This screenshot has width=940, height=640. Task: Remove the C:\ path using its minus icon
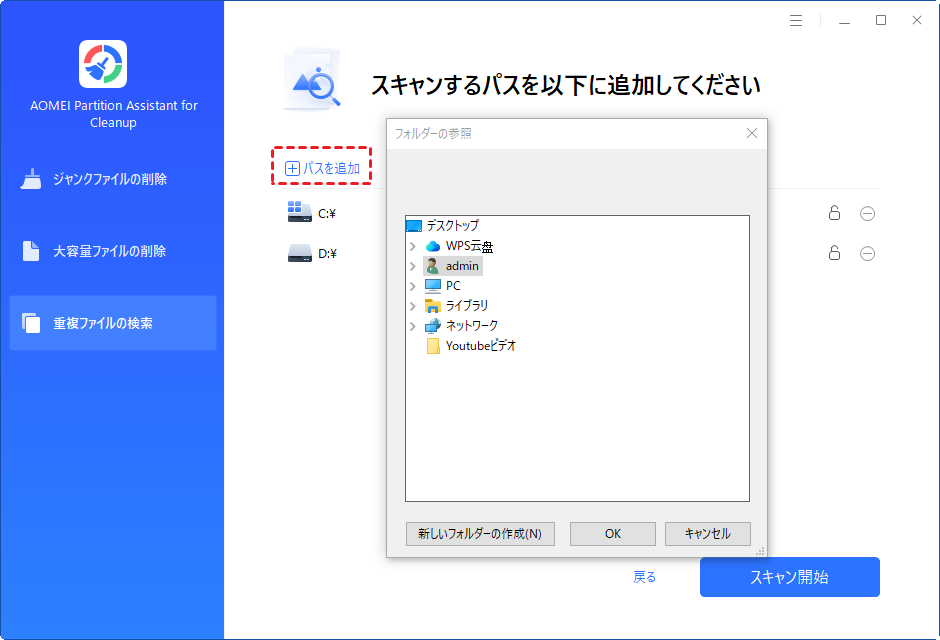[867, 213]
